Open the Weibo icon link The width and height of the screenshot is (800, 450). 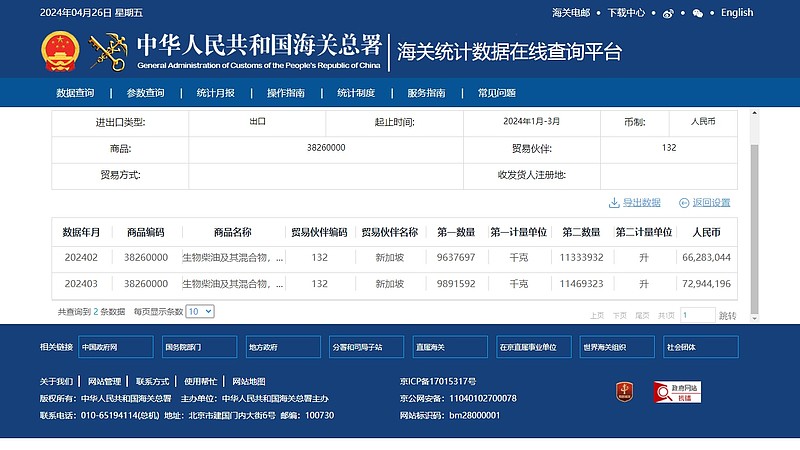click(668, 14)
